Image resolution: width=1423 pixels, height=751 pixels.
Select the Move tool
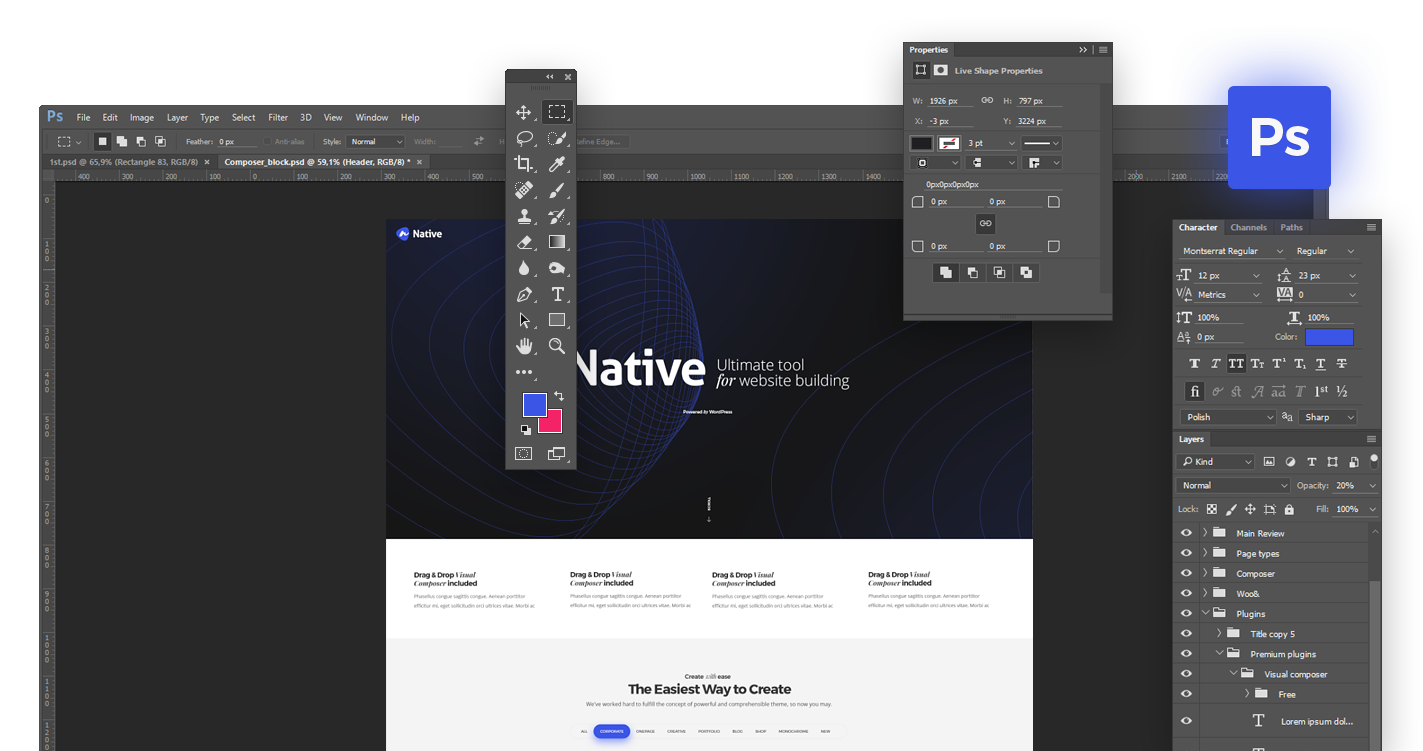(x=524, y=112)
